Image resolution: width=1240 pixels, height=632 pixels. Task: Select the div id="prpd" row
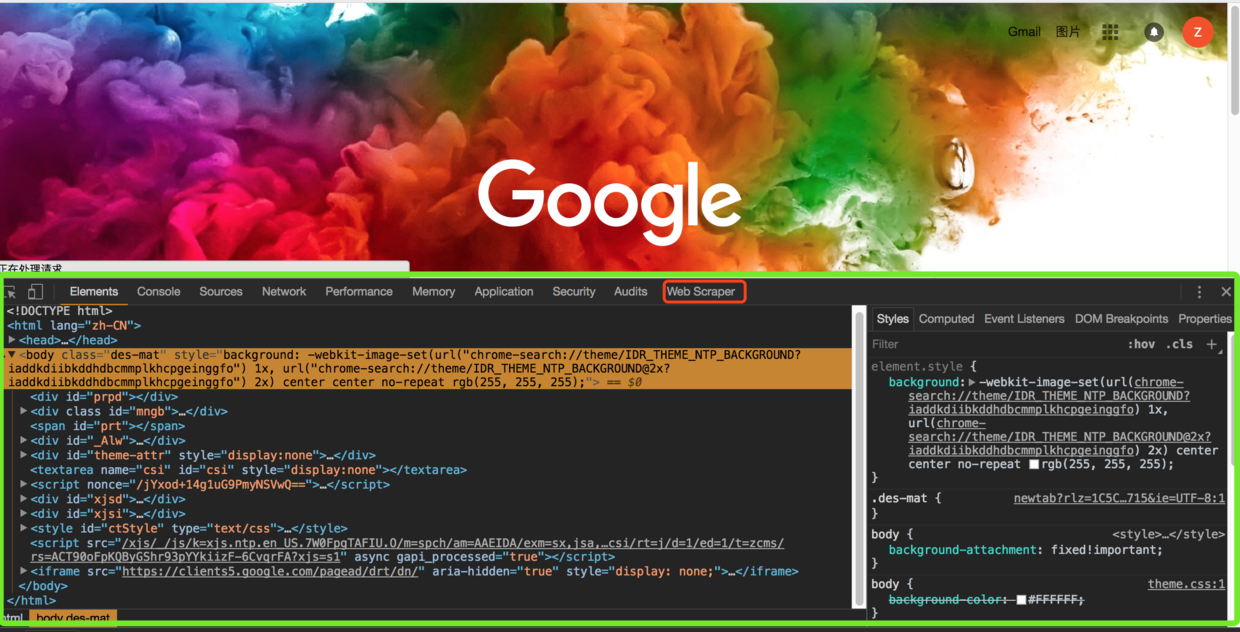pos(104,397)
